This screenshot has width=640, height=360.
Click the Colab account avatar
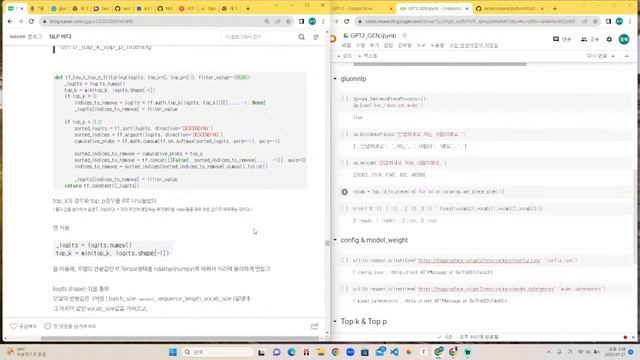pos(624,39)
